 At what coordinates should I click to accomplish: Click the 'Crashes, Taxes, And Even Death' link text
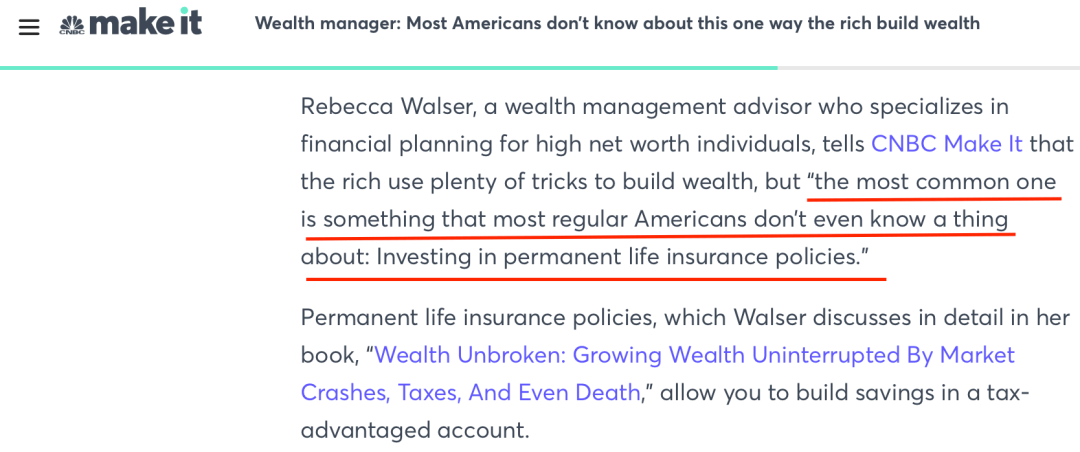tap(470, 392)
